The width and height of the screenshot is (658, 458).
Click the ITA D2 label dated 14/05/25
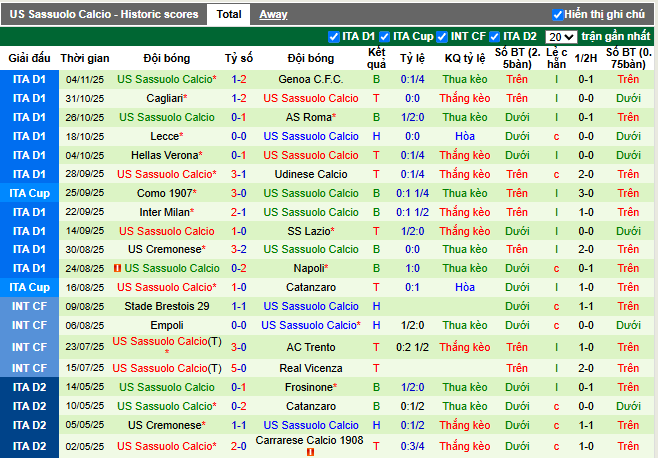[x=29, y=387]
